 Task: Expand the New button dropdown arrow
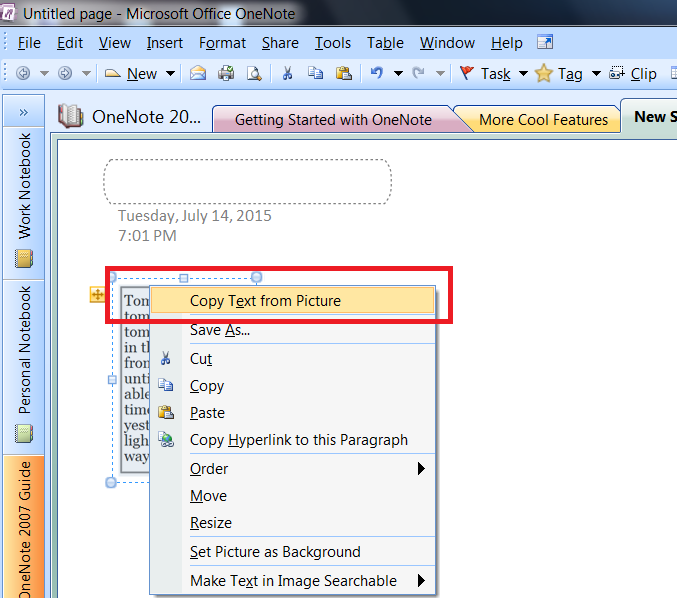171,73
